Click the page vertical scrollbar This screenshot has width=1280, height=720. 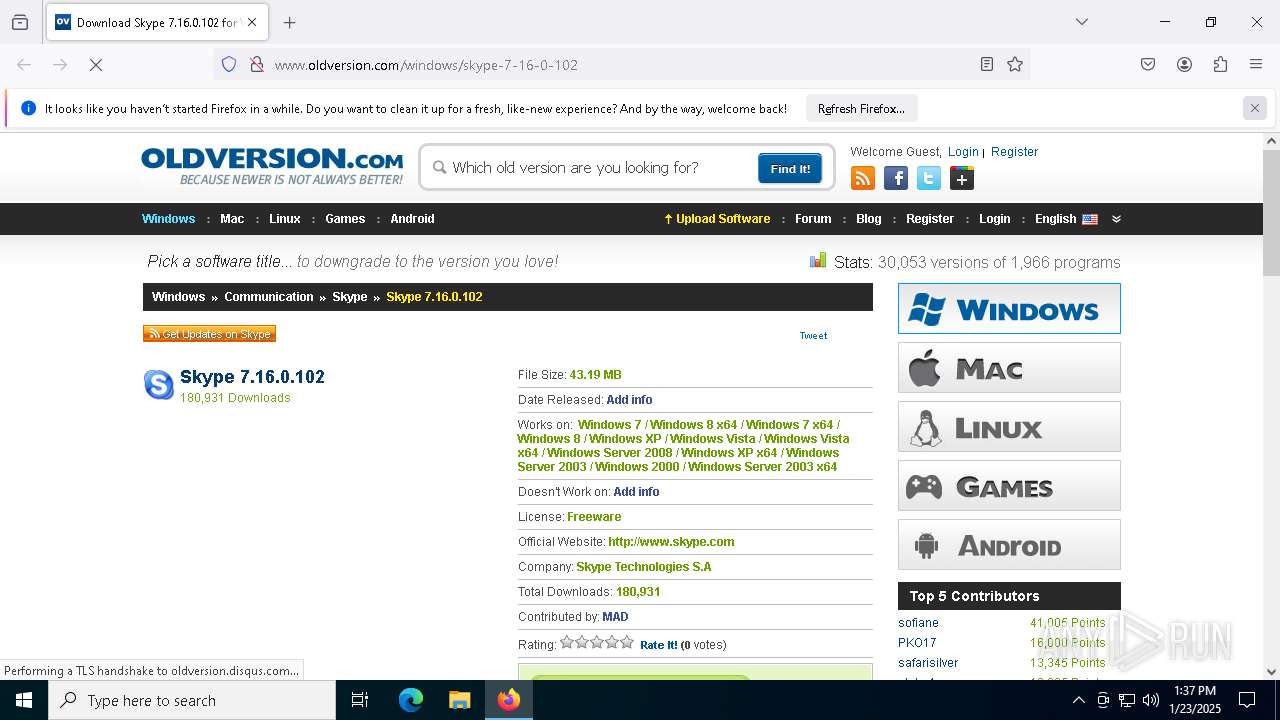(x=1271, y=213)
